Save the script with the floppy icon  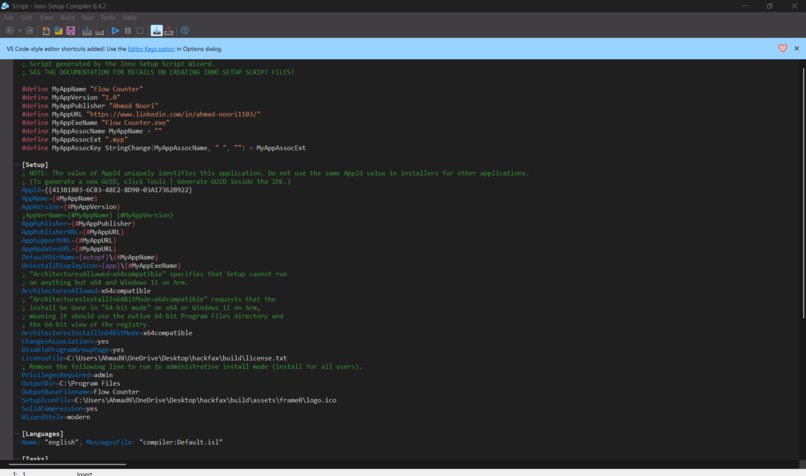click(70, 31)
